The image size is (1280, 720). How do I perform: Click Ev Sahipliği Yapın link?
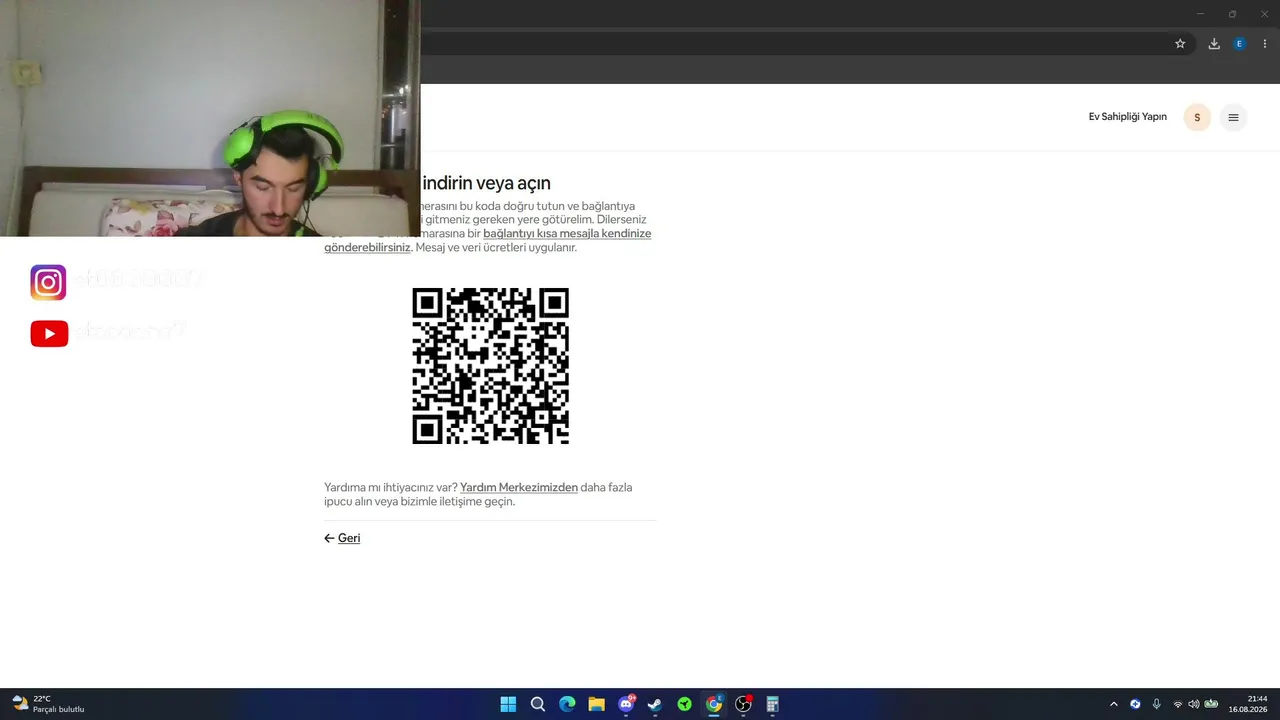(1128, 117)
